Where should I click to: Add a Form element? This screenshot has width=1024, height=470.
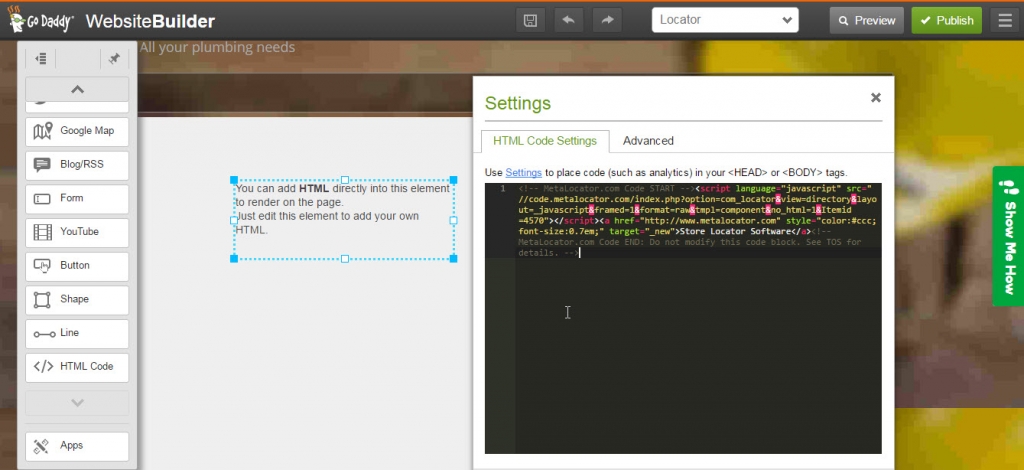[77, 198]
